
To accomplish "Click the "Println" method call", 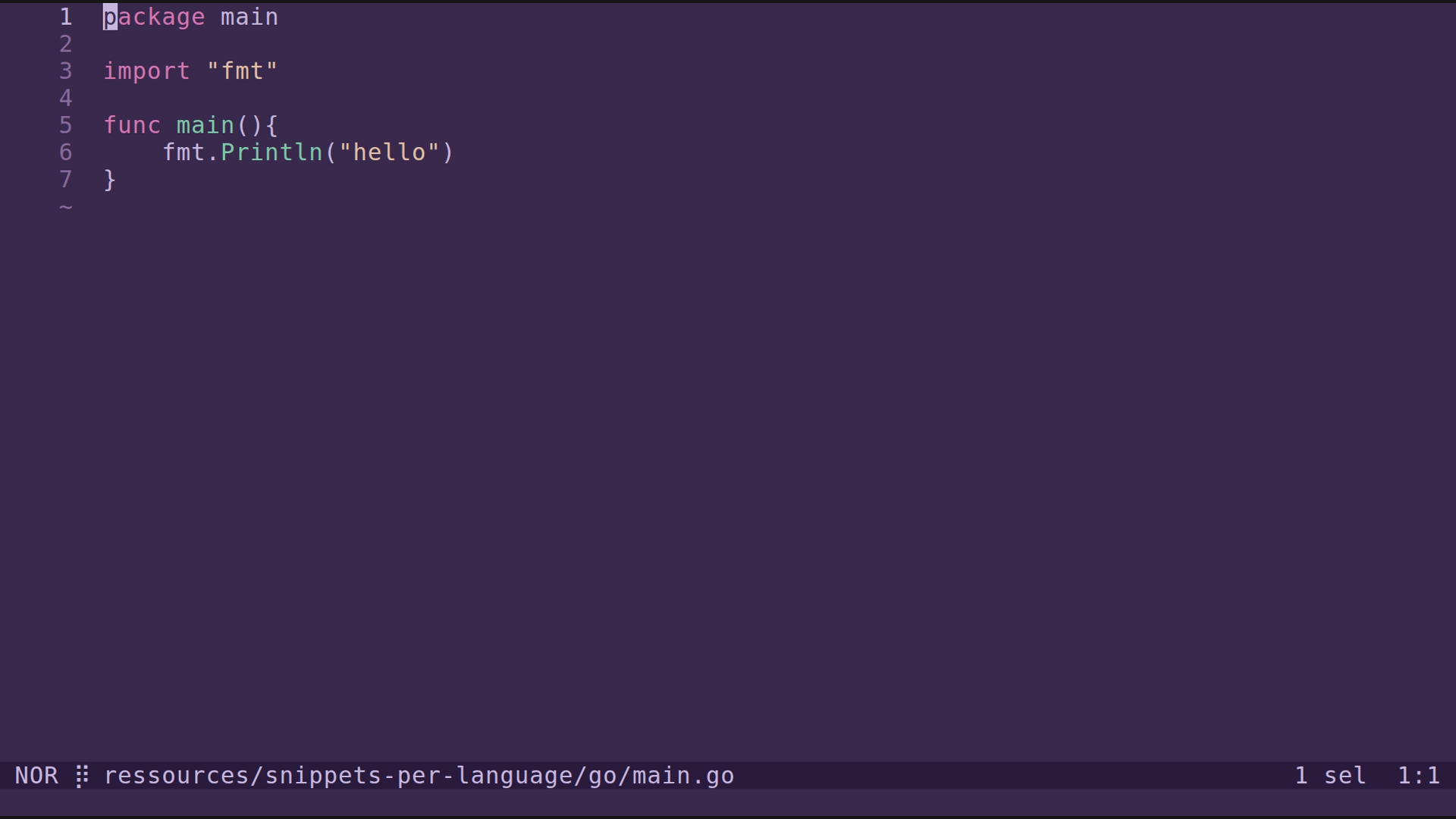I will pyautogui.click(x=271, y=152).
